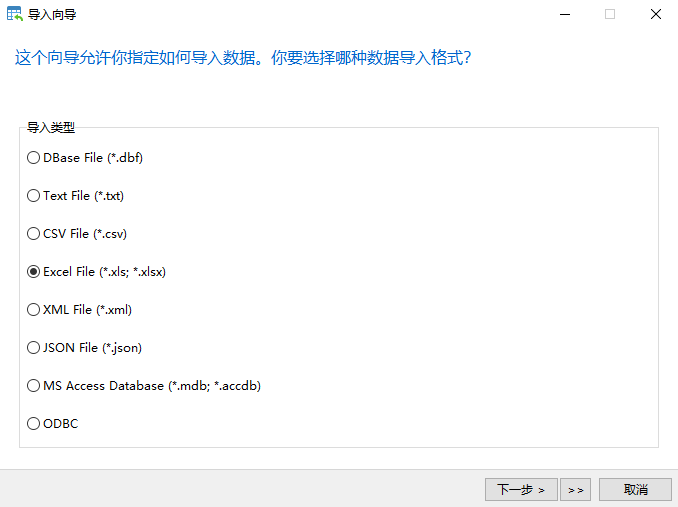Click the Import Wizard app icon in title bar
Screen dimensions: 678x507
point(15,14)
